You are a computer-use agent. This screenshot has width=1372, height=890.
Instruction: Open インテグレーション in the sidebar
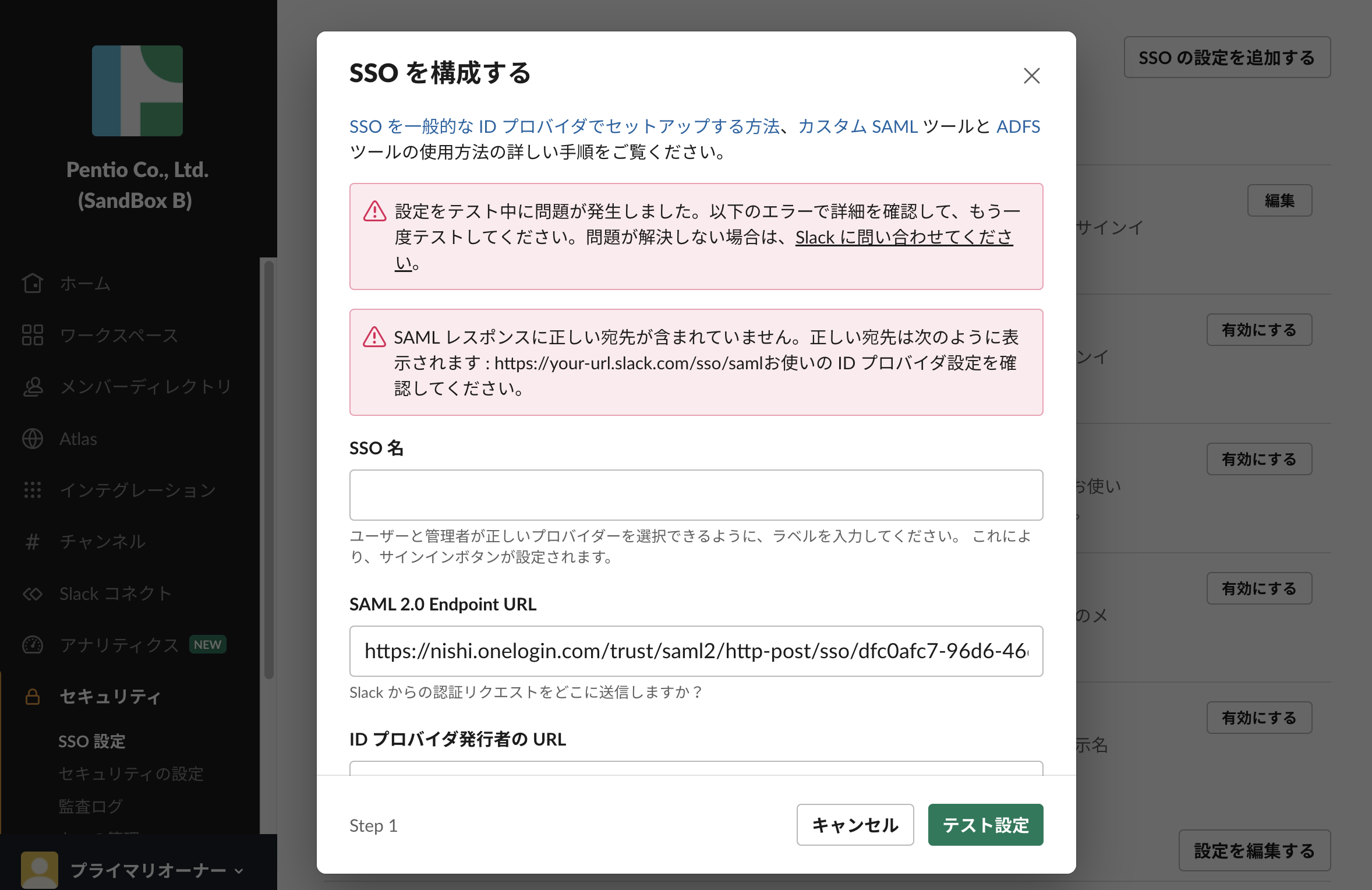pyautogui.click(x=139, y=490)
